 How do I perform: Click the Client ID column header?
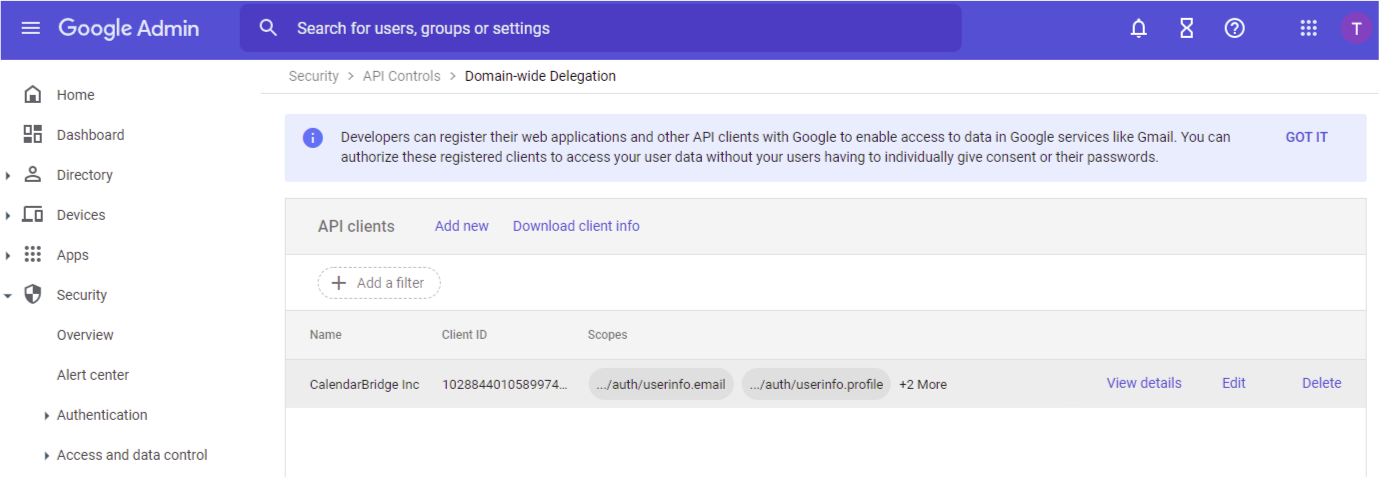464,335
